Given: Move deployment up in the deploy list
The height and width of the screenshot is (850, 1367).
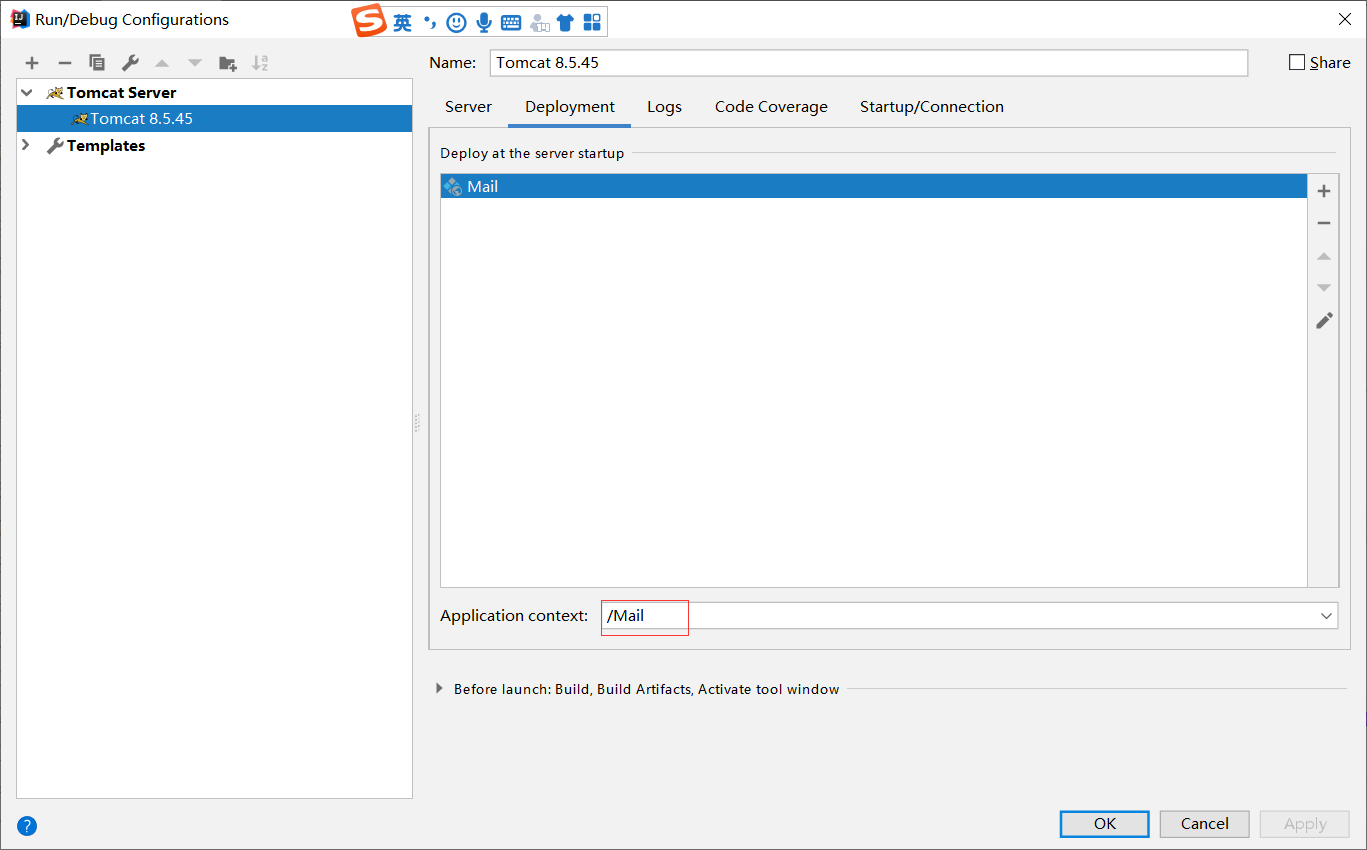Looking at the screenshot, I should coord(1324,256).
